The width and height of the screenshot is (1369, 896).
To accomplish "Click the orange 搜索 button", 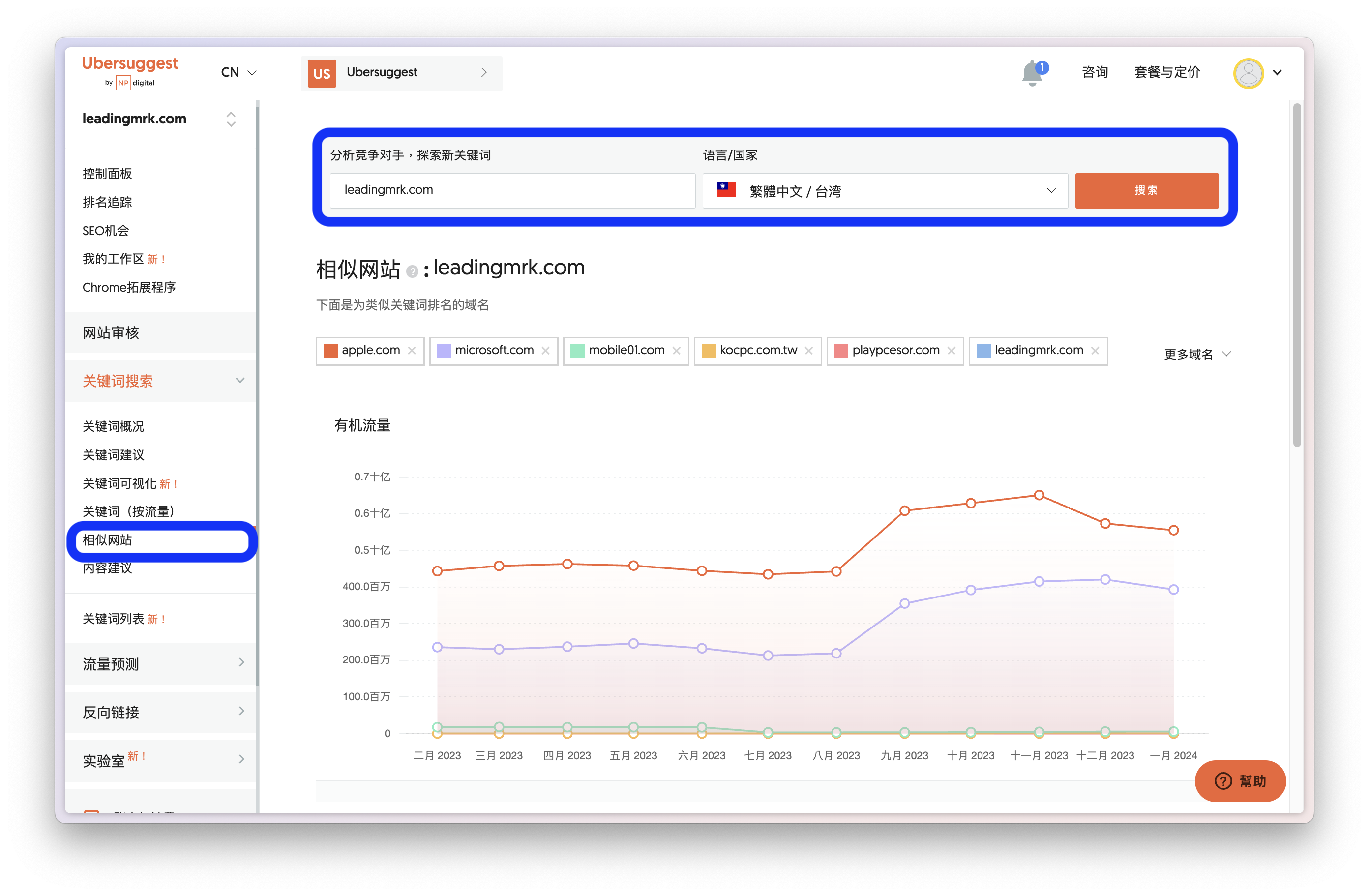I will (x=1146, y=190).
